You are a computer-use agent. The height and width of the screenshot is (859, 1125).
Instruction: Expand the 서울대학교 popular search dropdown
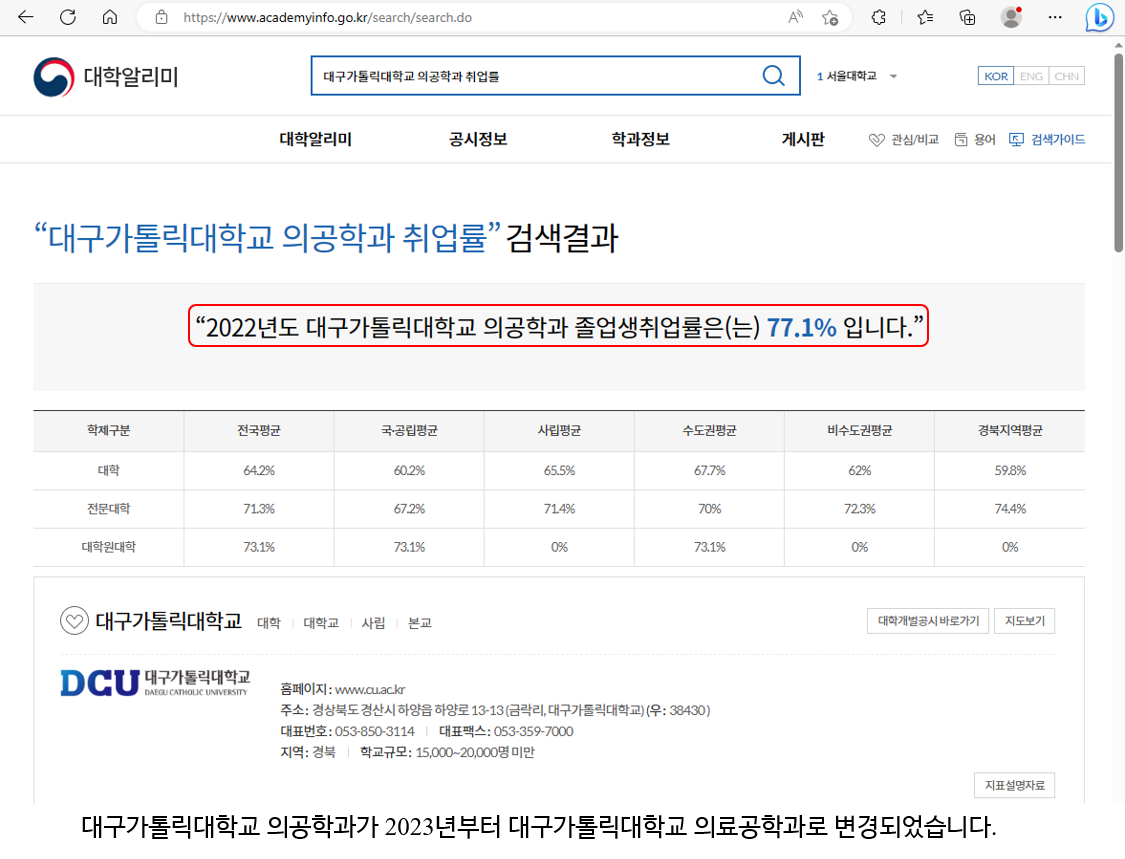point(893,76)
